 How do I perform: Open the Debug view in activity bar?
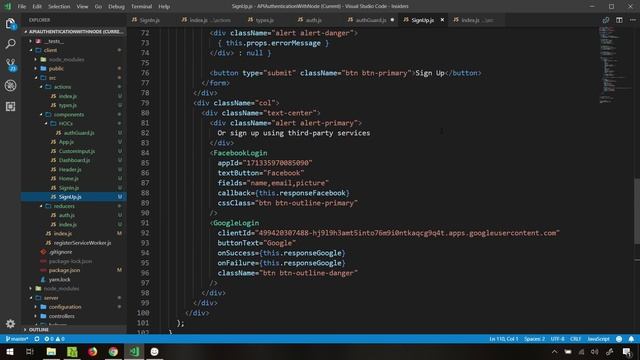(x=11, y=85)
